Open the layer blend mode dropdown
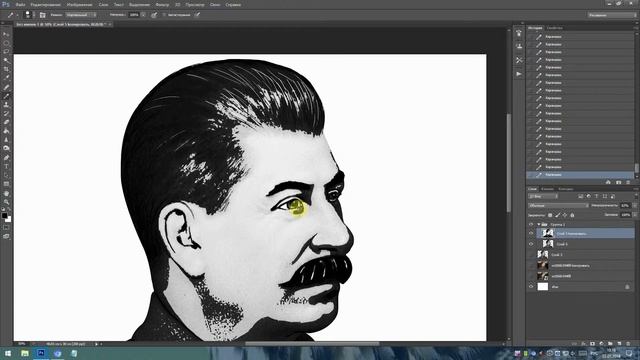Screen dimensions: 640x360 coord(558,205)
